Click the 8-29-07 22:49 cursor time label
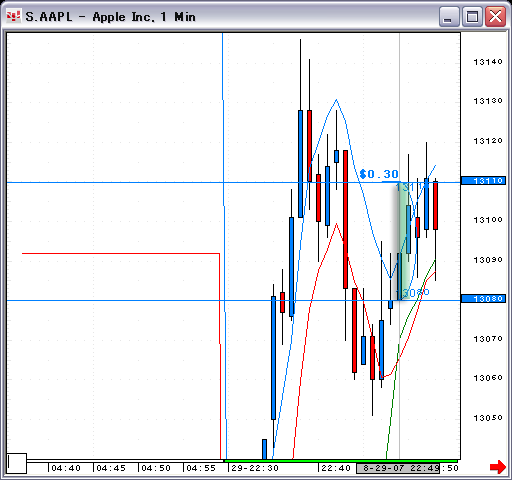This screenshot has width=512, height=480. click(x=398, y=468)
